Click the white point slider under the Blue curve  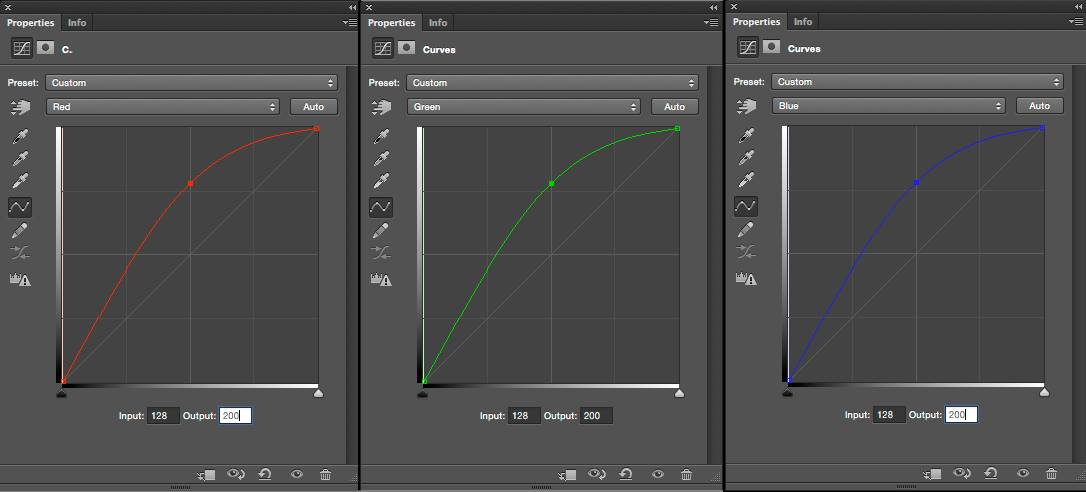pyautogui.click(x=1044, y=392)
